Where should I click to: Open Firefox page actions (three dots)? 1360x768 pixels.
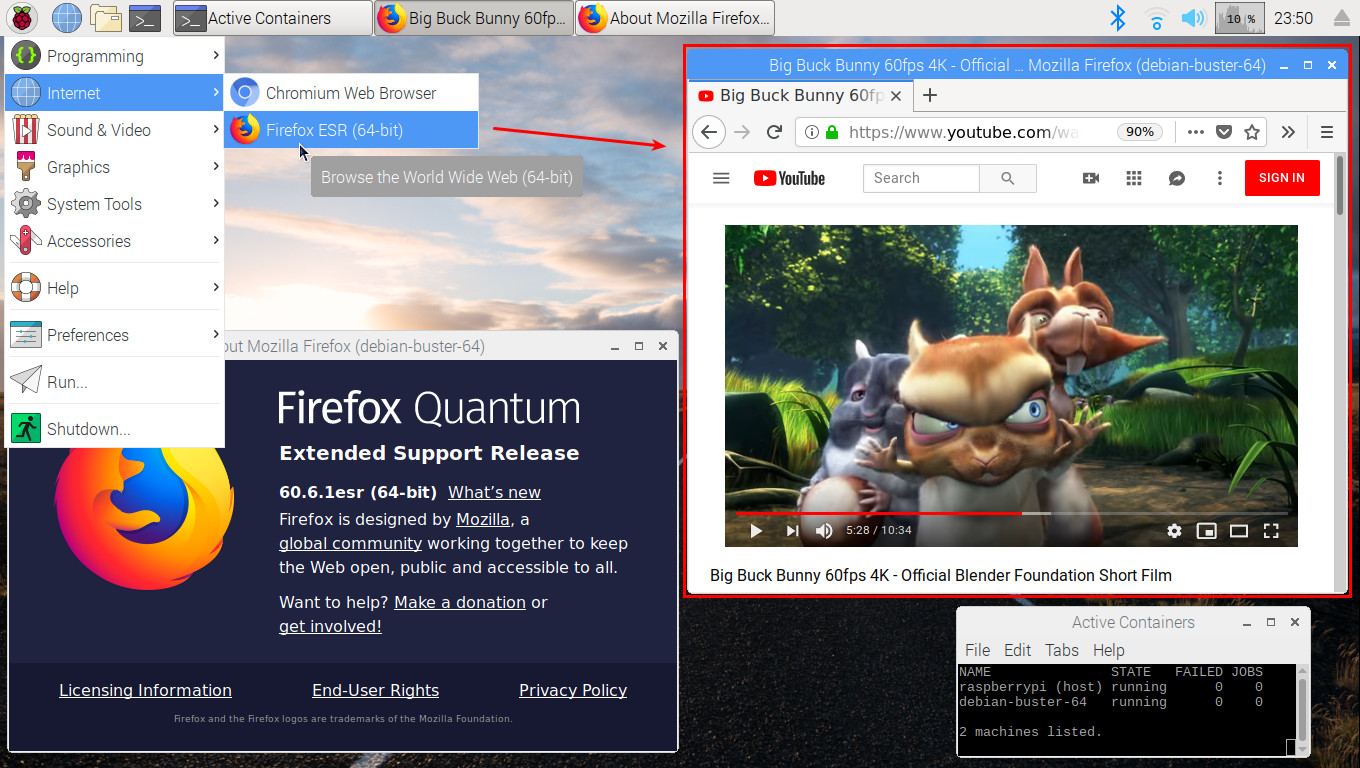pyautogui.click(x=1195, y=132)
